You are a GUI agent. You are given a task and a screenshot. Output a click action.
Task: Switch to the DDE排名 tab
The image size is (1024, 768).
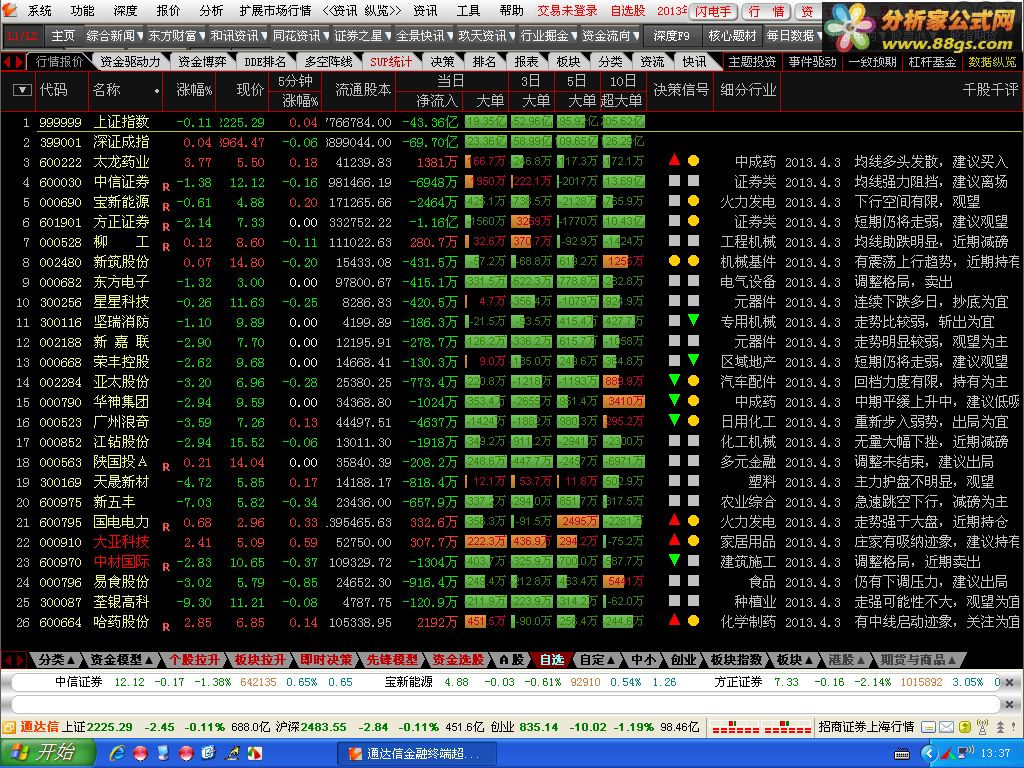[x=264, y=61]
